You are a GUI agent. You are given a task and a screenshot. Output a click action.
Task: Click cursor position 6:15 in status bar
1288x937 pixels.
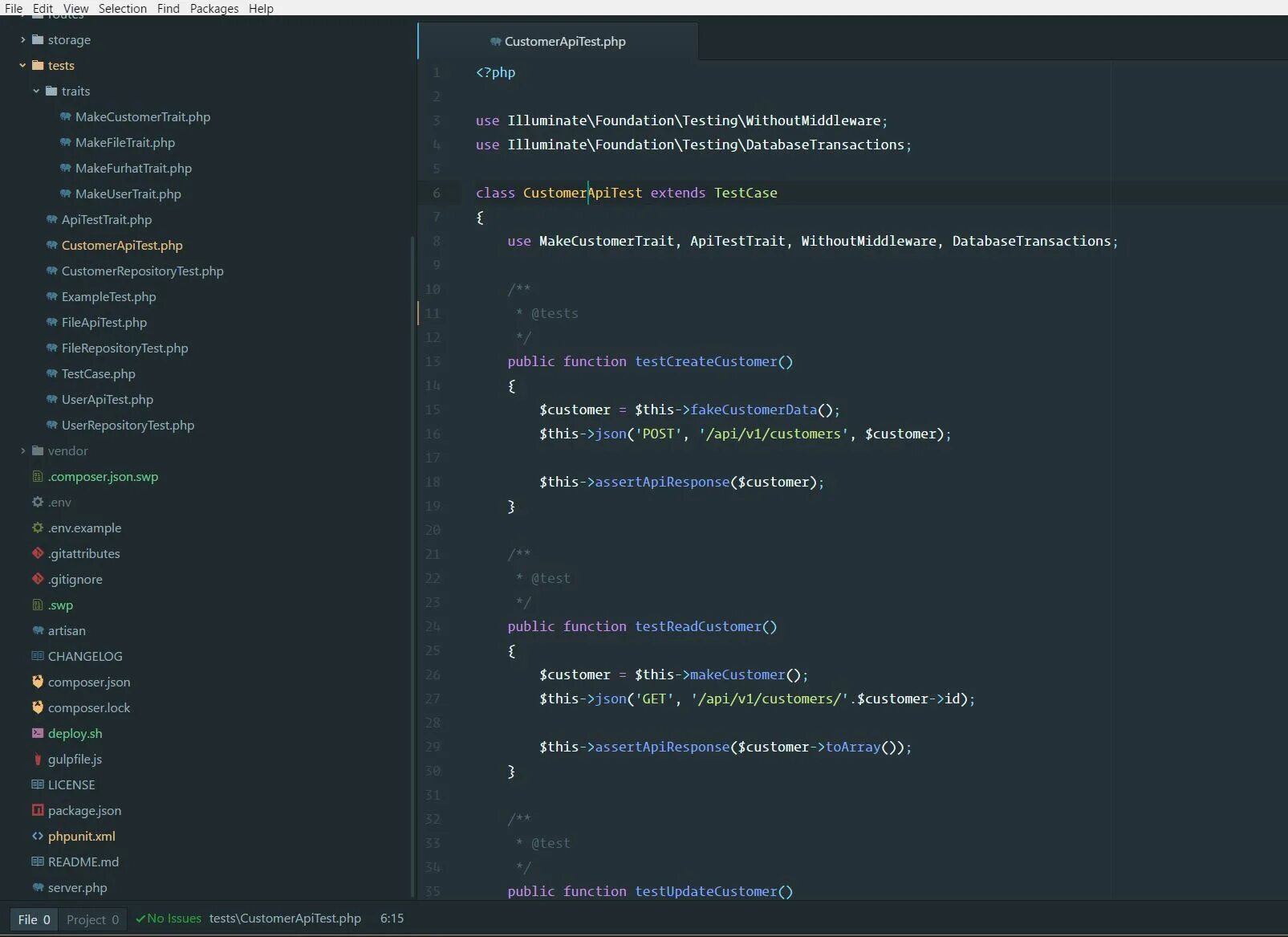tap(392, 919)
